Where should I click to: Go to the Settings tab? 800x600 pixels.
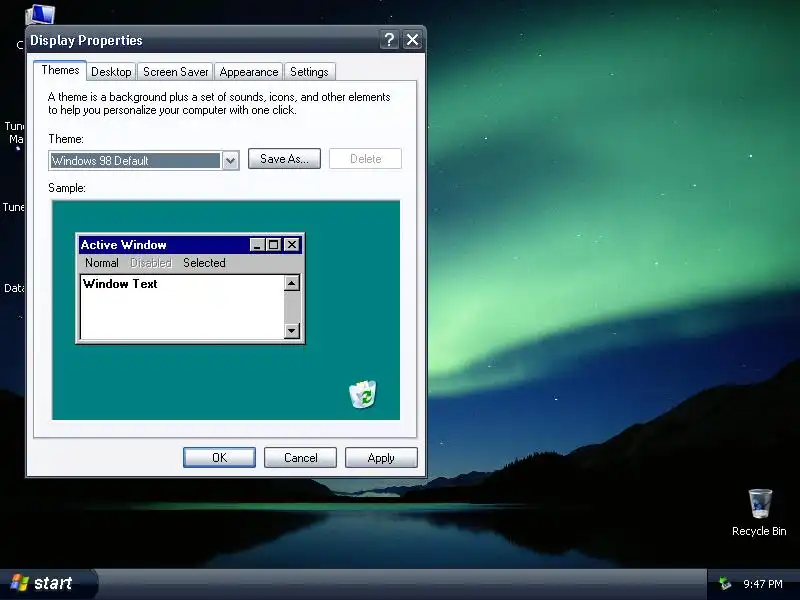coord(309,72)
